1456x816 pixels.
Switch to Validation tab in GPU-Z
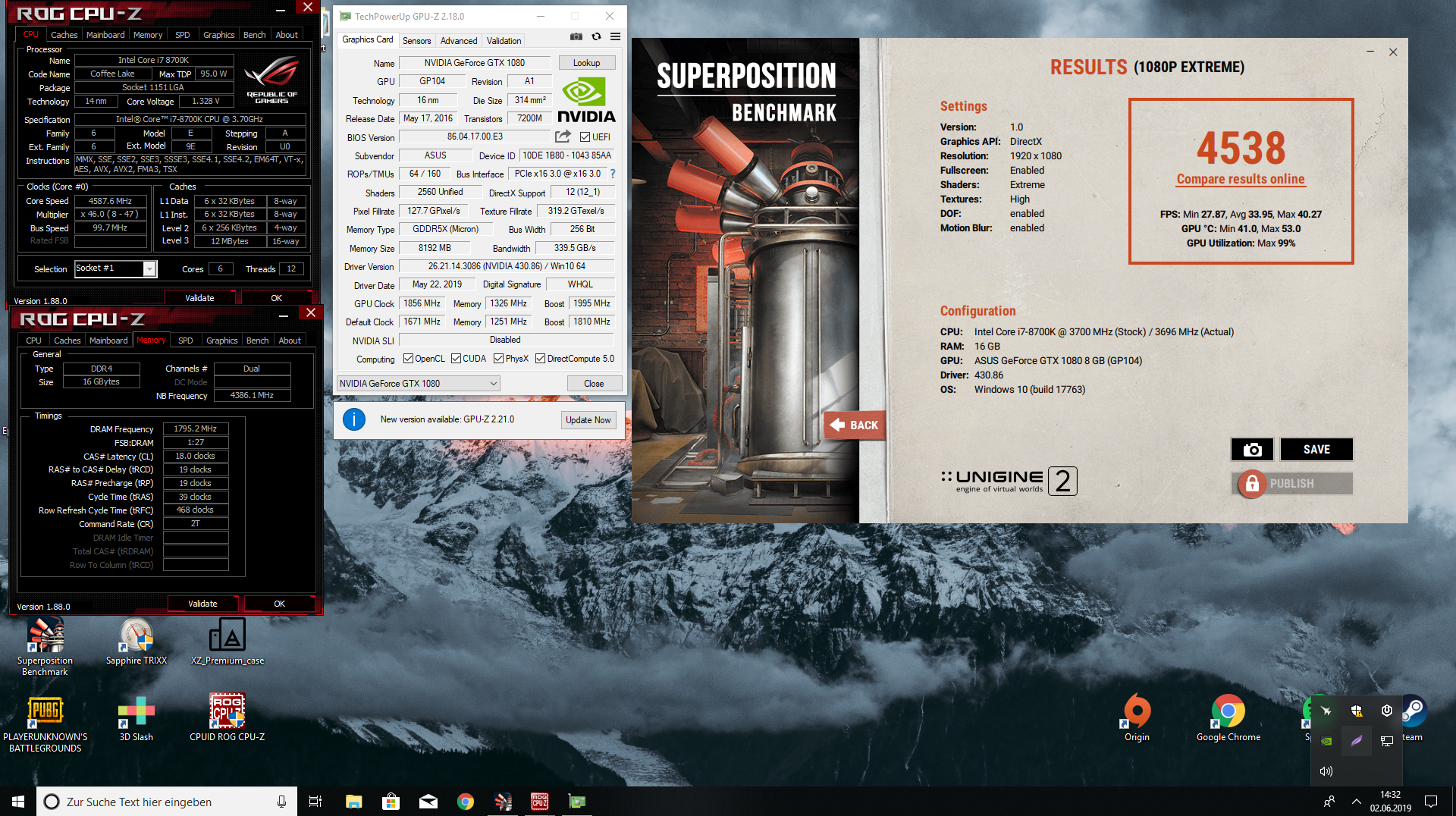coord(504,41)
